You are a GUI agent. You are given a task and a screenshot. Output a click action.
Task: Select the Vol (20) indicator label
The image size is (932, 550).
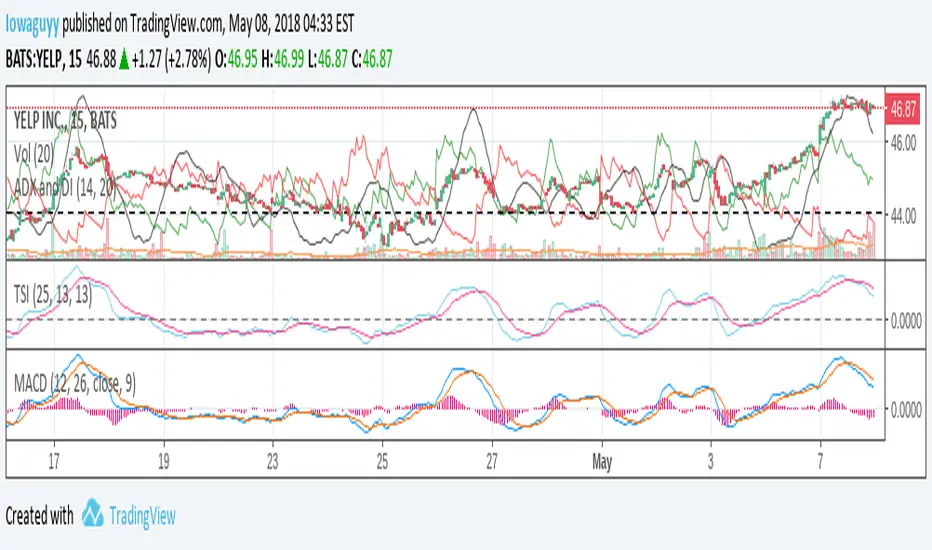click(34, 155)
